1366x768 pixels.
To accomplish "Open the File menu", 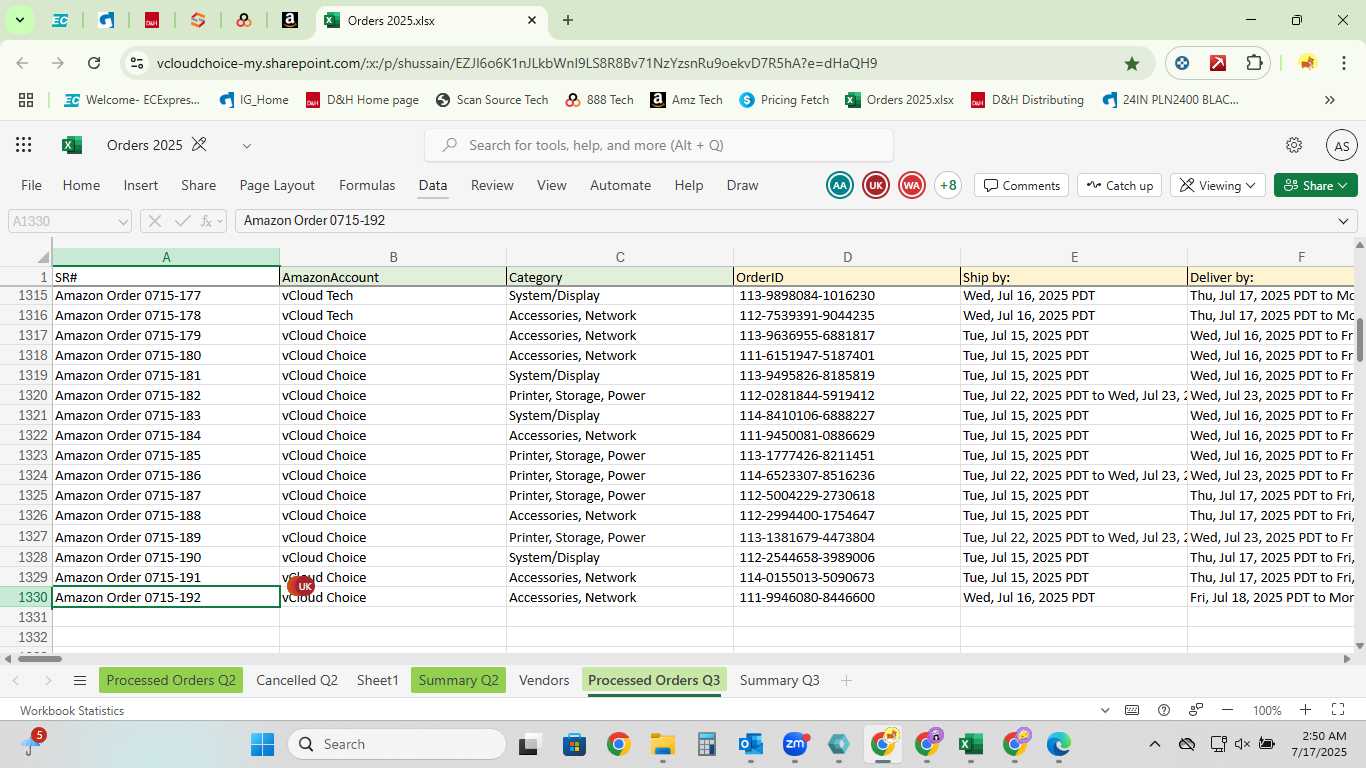I will click(x=32, y=185).
